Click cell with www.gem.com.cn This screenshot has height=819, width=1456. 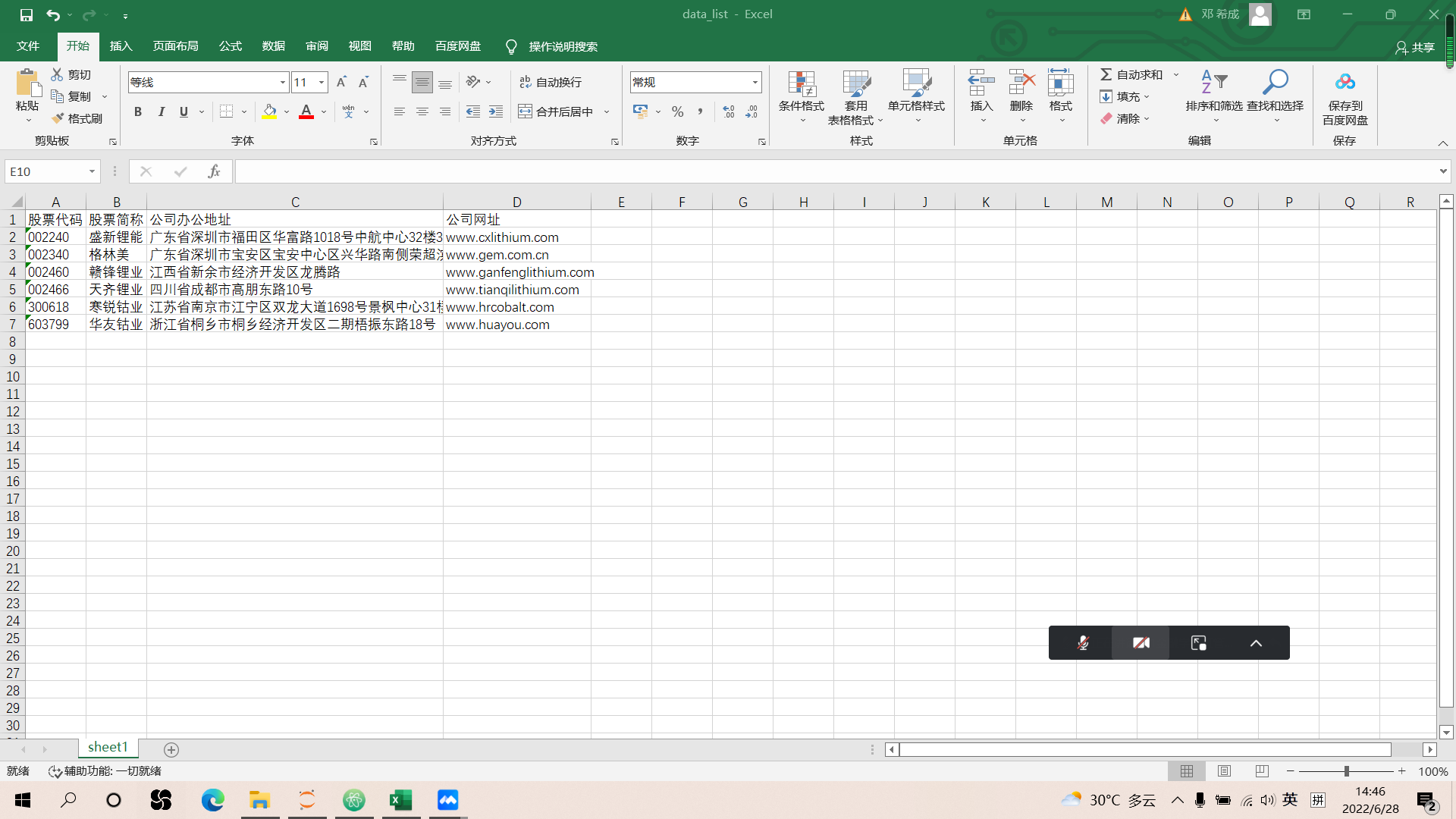[x=516, y=255]
